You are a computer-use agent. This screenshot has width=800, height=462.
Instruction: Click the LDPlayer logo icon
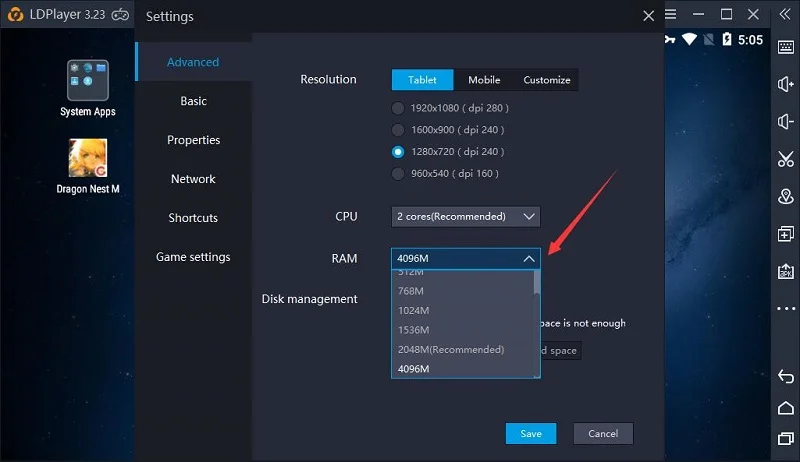tap(15, 14)
